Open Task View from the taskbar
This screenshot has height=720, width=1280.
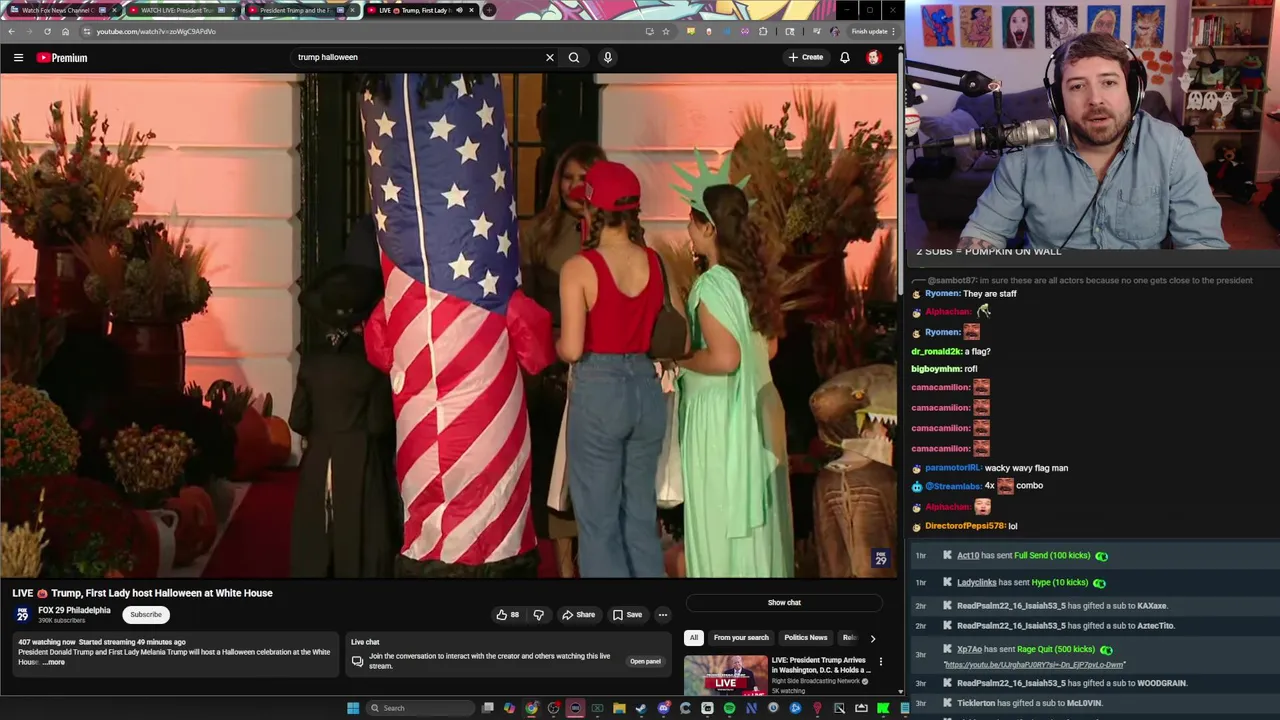488,708
